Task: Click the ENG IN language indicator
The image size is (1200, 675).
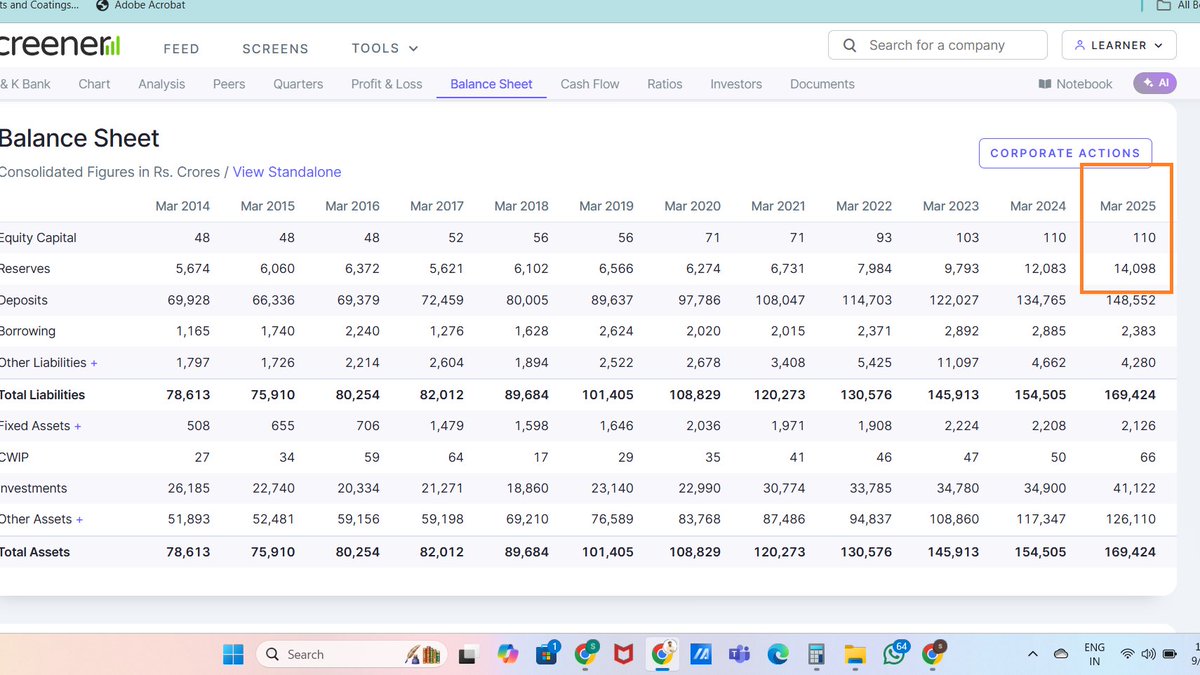Action: [x=1094, y=654]
